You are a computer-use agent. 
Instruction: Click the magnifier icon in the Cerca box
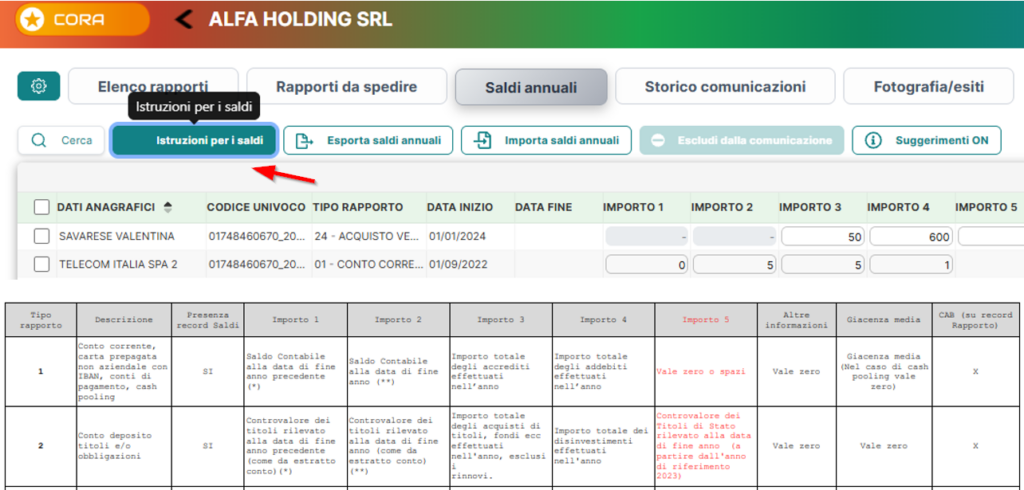39,140
